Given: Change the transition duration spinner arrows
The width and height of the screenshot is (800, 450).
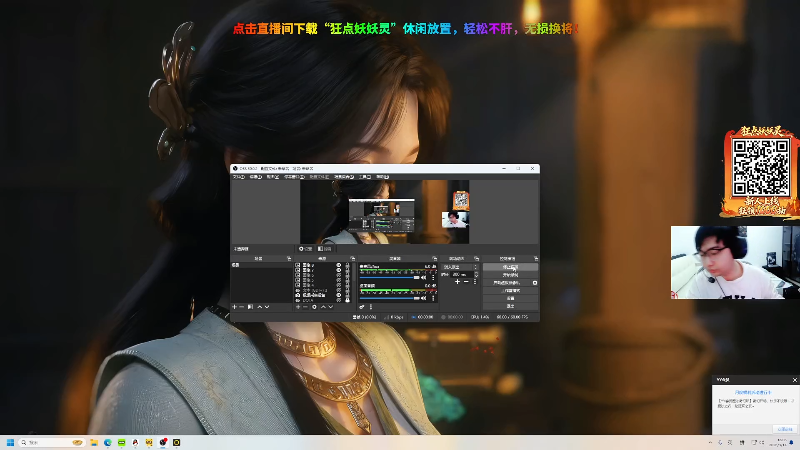Looking at the screenshot, I should 477,274.
